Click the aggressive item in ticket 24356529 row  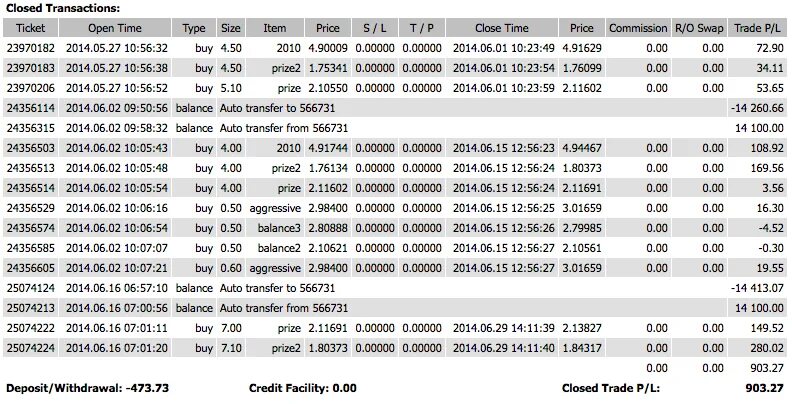coord(275,208)
